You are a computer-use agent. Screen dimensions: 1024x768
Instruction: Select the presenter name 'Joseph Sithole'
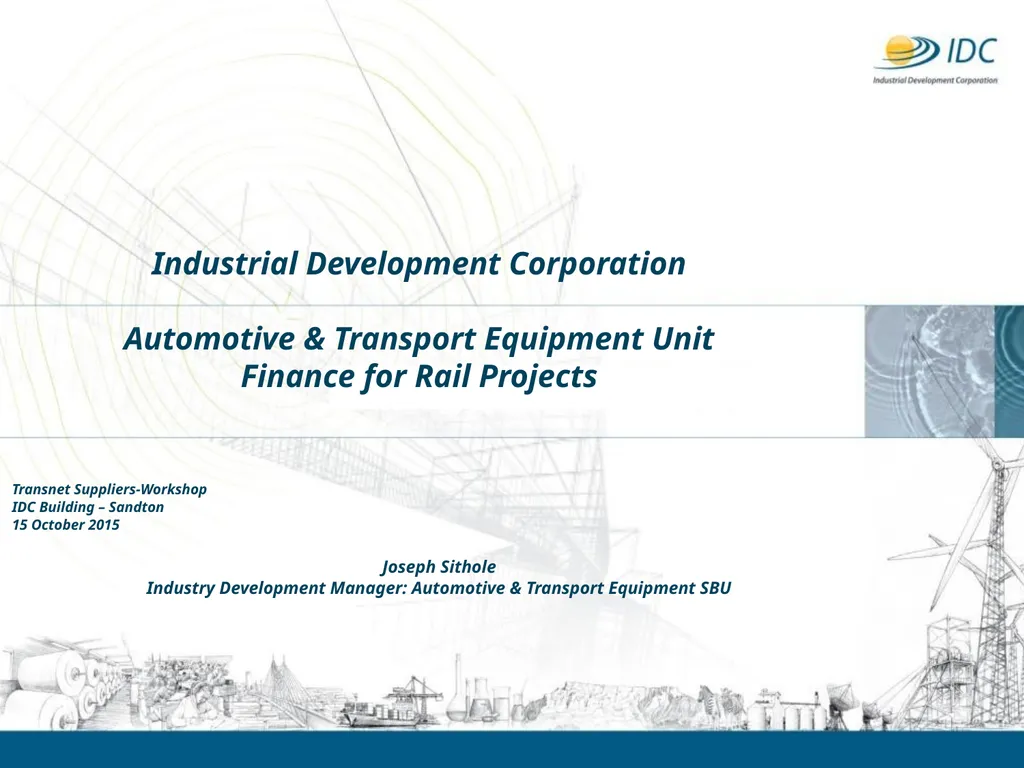pos(439,566)
